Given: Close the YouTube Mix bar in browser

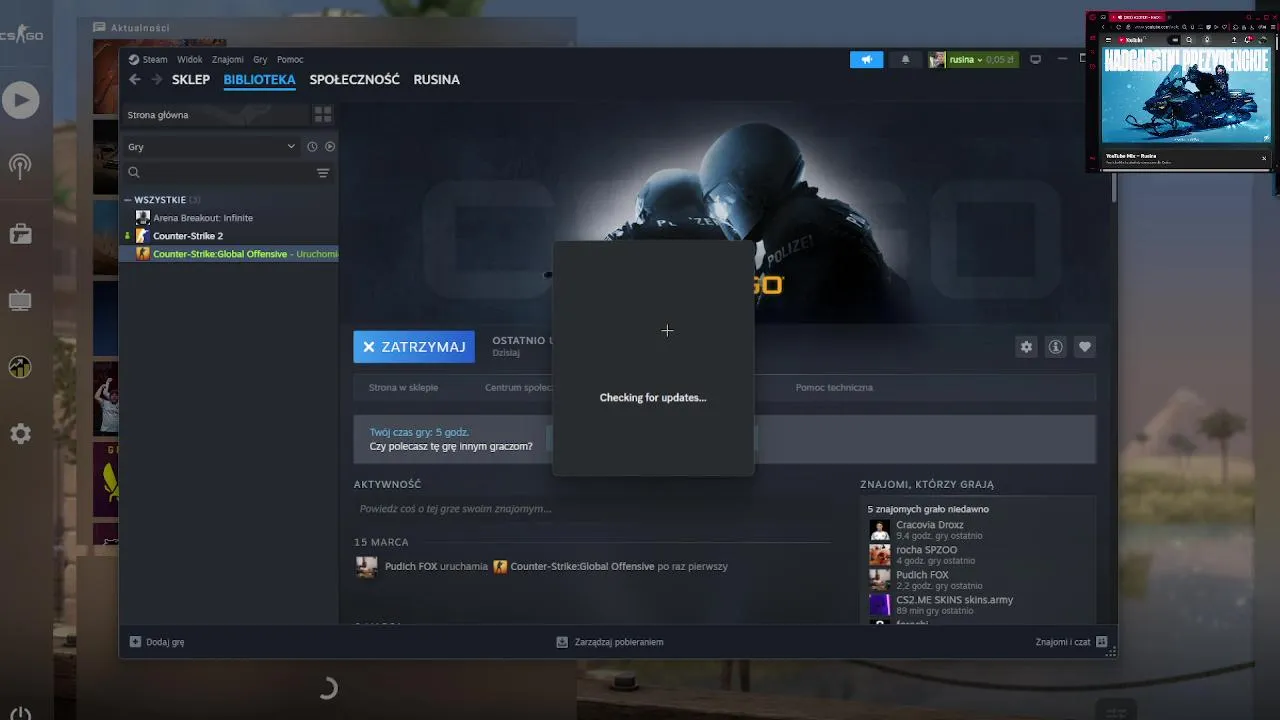Looking at the screenshot, I should [1263, 158].
